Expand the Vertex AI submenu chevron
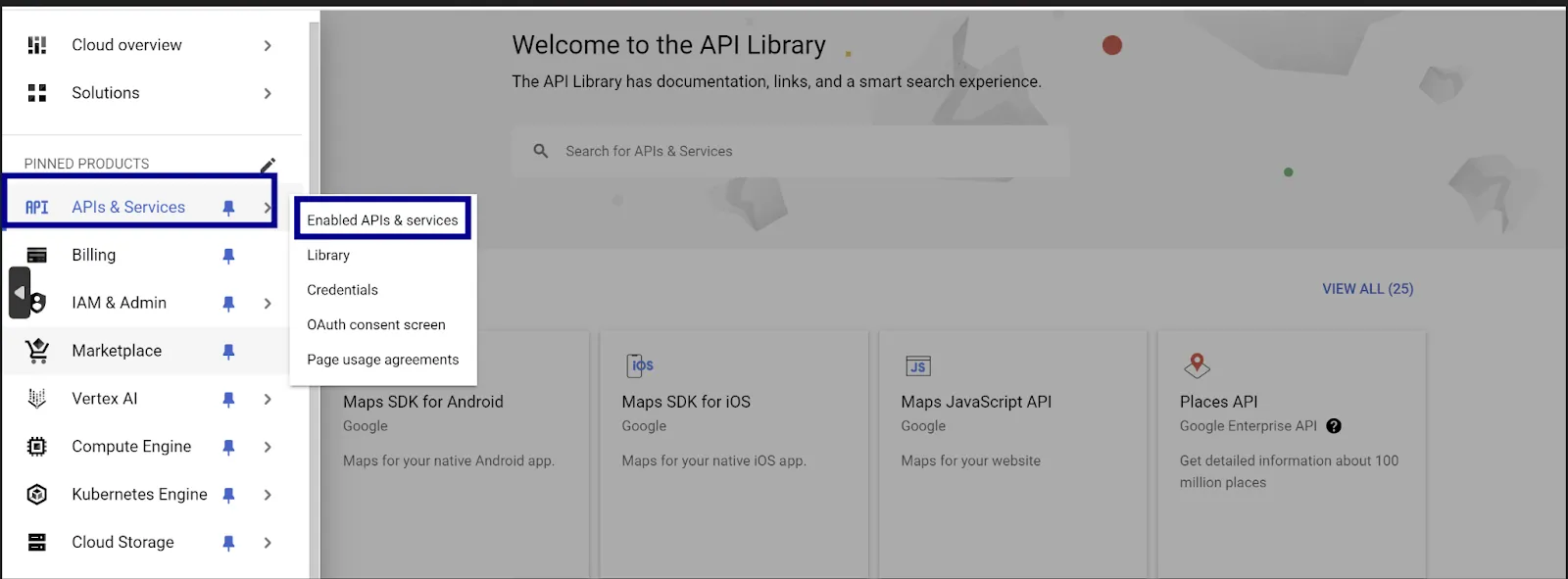The height and width of the screenshot is (579, 1568). (x=268, y=400)
